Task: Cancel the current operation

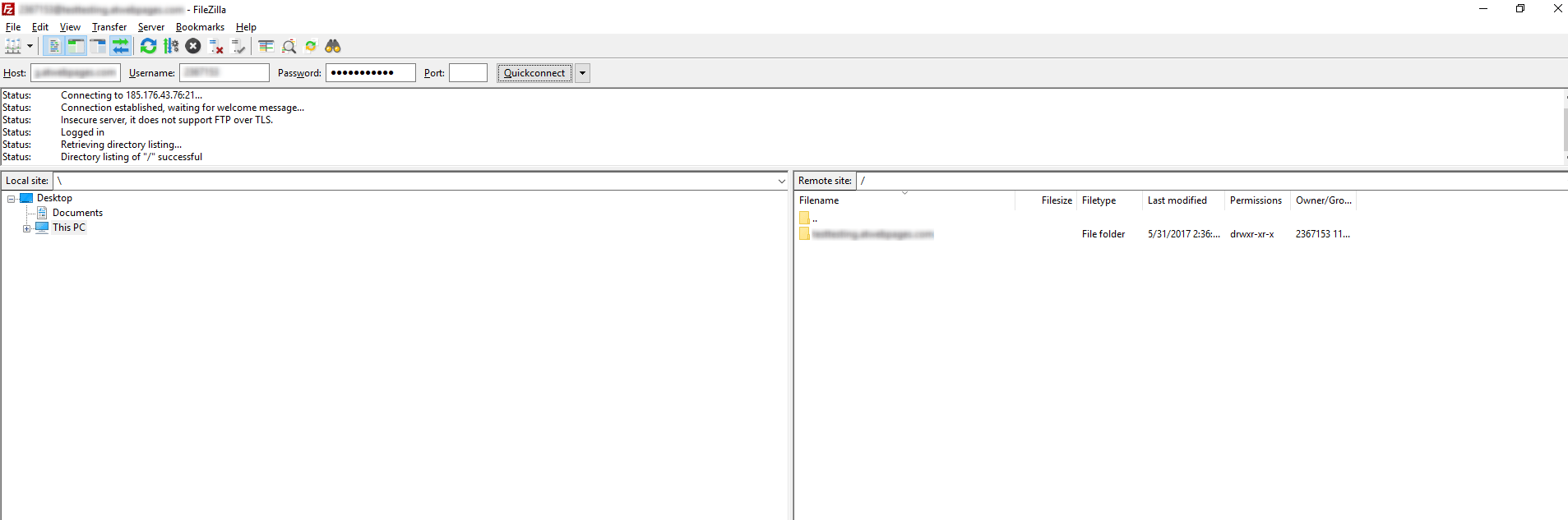Action: click(x=193, y=47)
